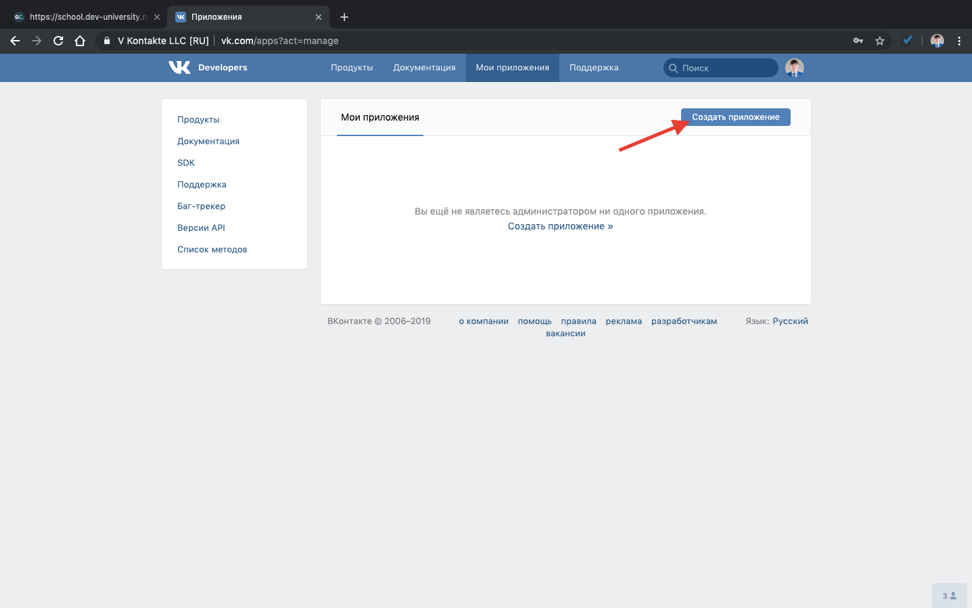The height and width of the screenshot is (608, 972).
Task: Close the school.dev-university tab
Action: click(157, 17)
